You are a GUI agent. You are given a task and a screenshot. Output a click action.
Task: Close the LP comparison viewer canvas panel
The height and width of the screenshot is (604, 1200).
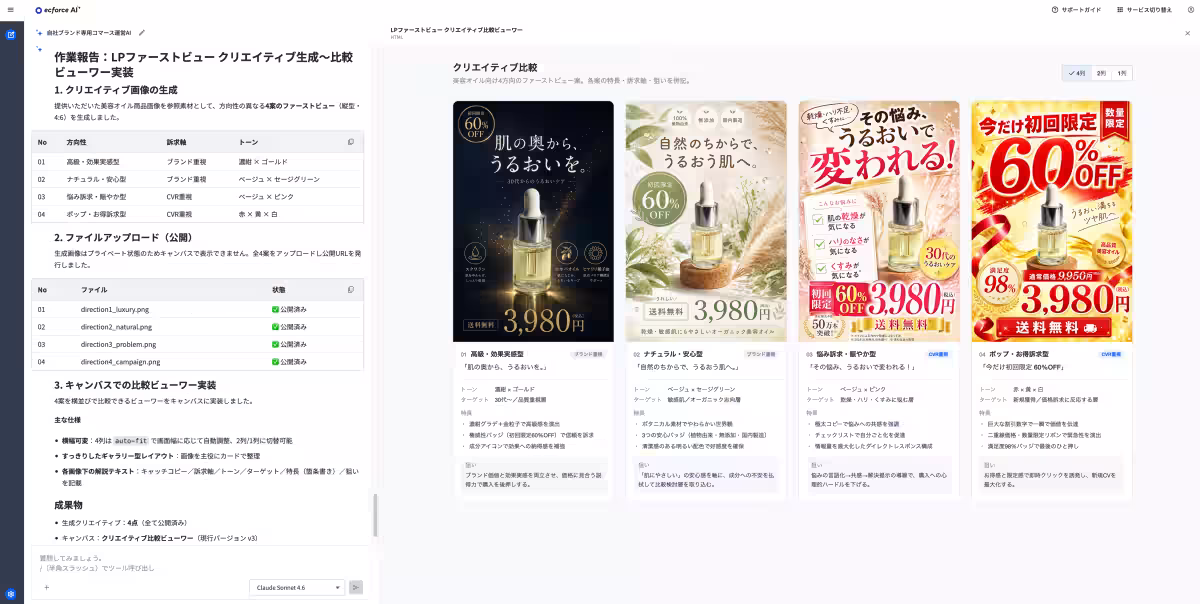1188,33
